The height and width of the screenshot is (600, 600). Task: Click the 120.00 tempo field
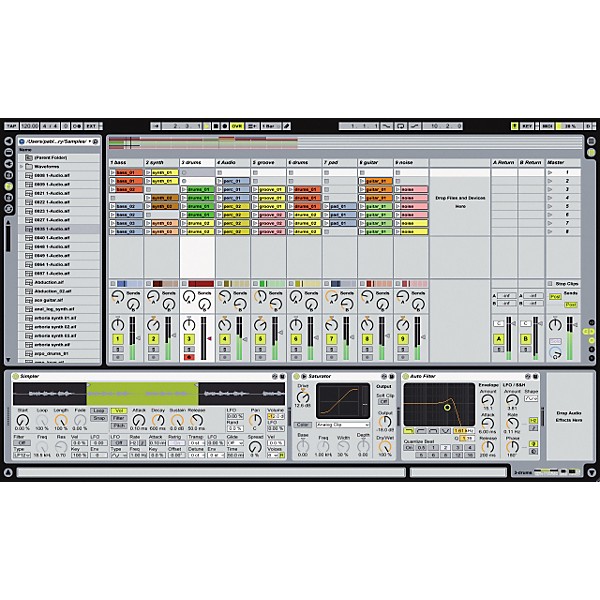29,126
